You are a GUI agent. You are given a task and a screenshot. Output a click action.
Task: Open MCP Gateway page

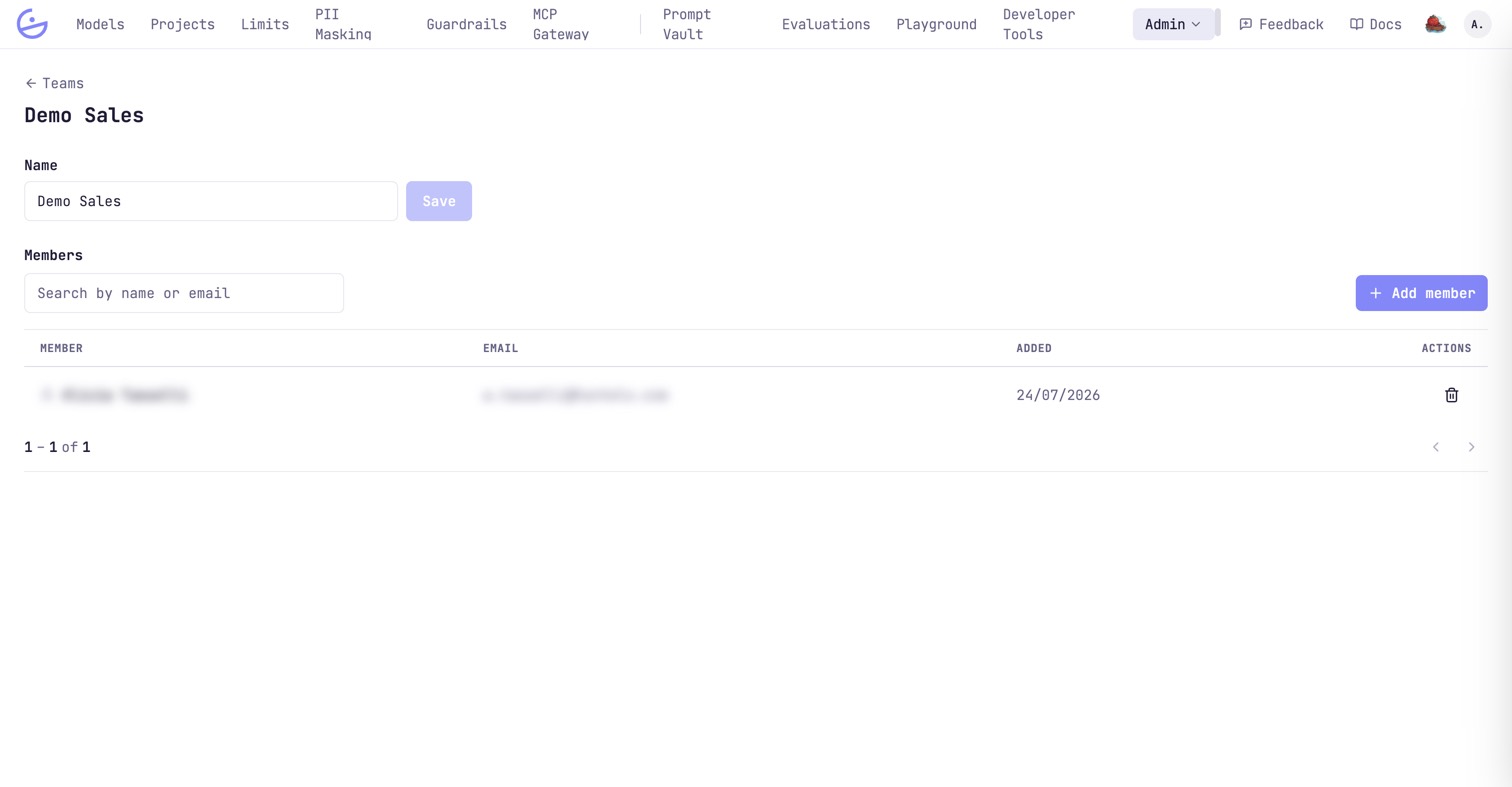click(561, 24)
